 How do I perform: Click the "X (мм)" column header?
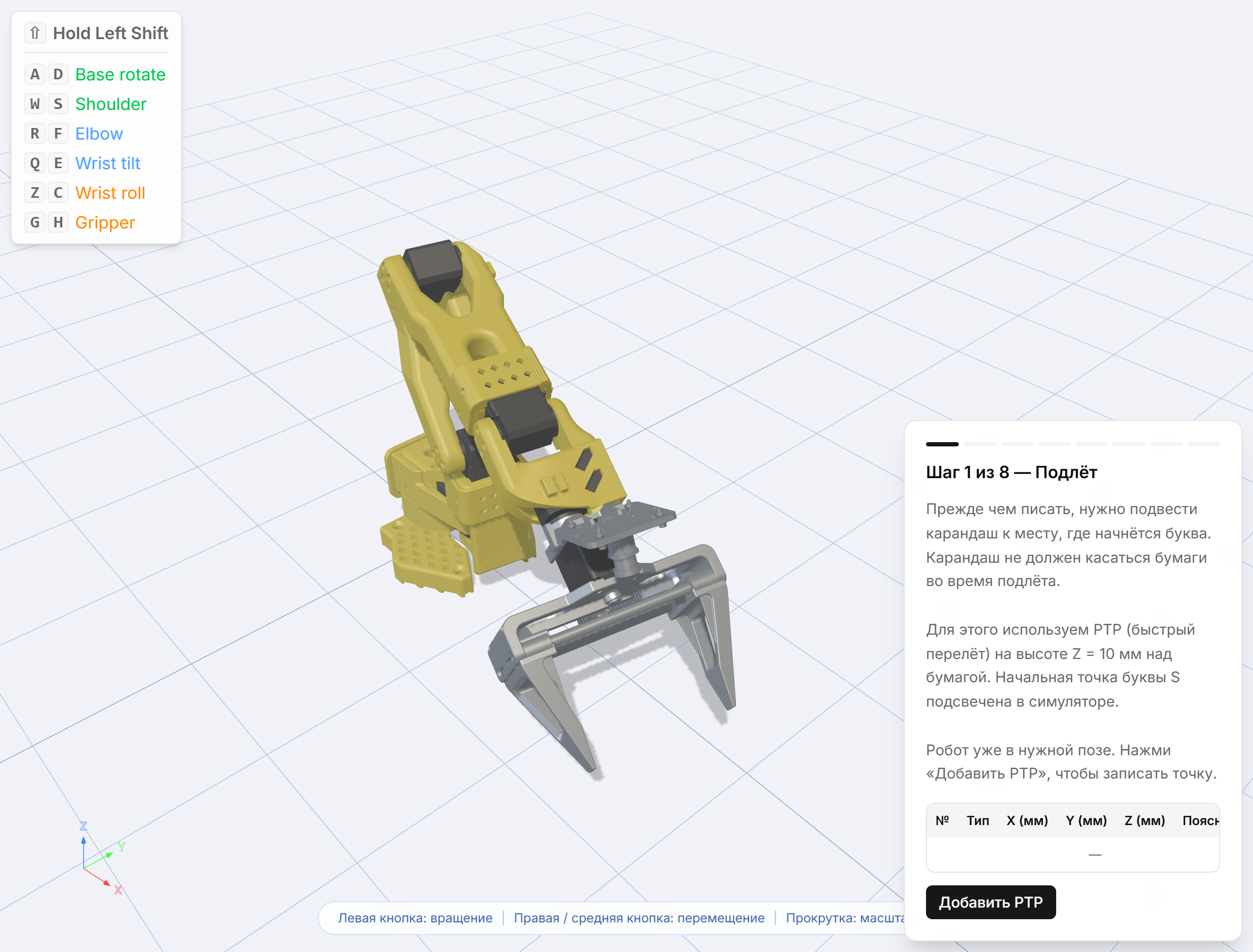tap(1028, 820)
